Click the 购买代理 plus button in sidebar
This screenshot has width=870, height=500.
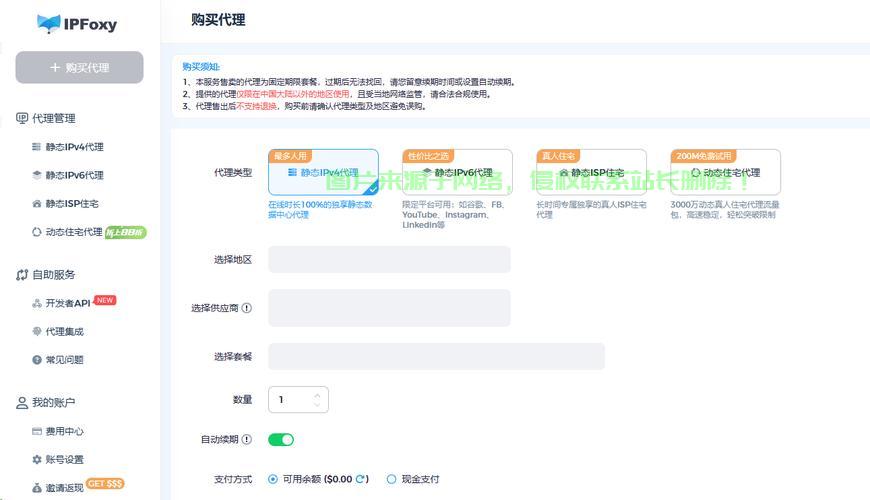tap(79, 68)
